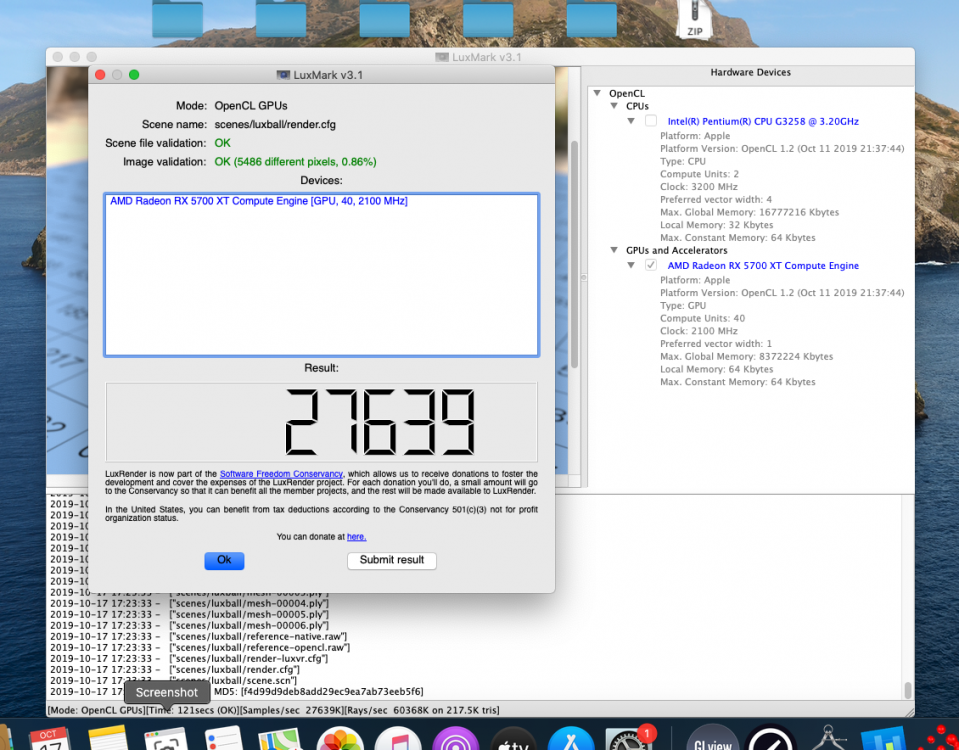The image size is (959, 750).
Task: Select 'Local Memory: 64 Kbytes' row
Action: point(716,369)
